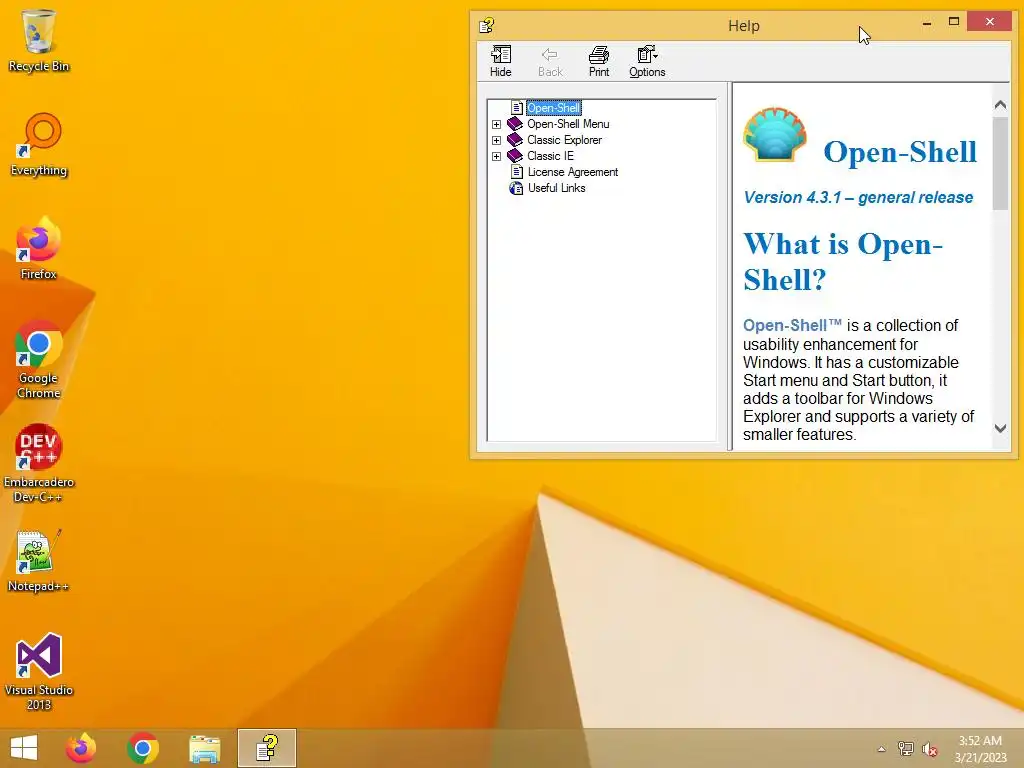Open the Windows Start button
This screenshot has height=768, width=1024.
pyautogui.click(x=24, y=748)
